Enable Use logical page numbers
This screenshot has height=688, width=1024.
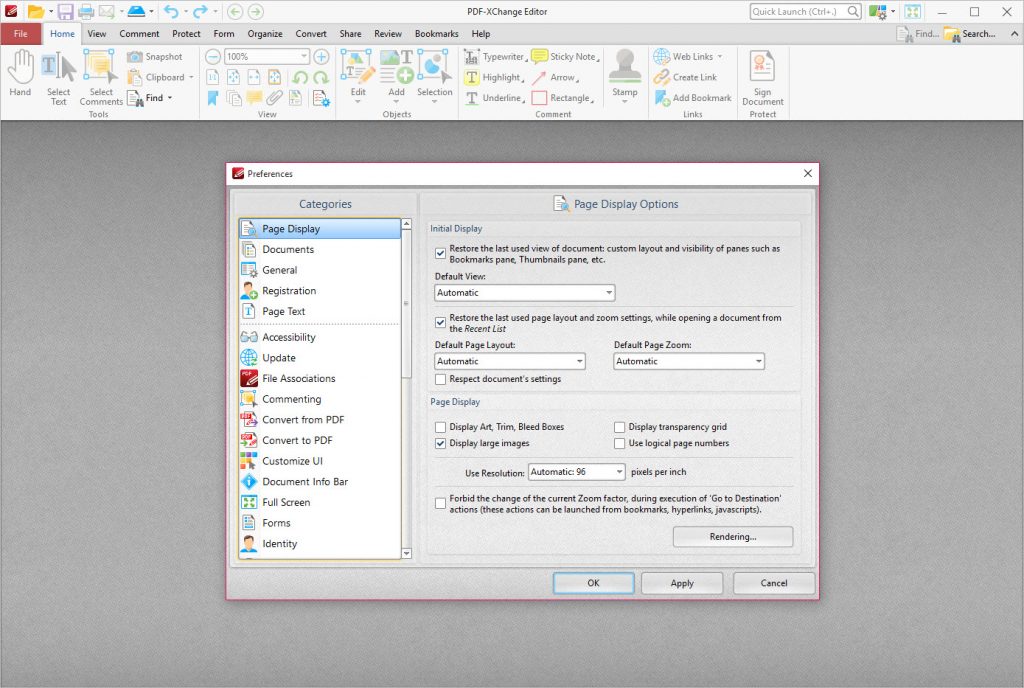pyautogui.click(x=620, y=443)
